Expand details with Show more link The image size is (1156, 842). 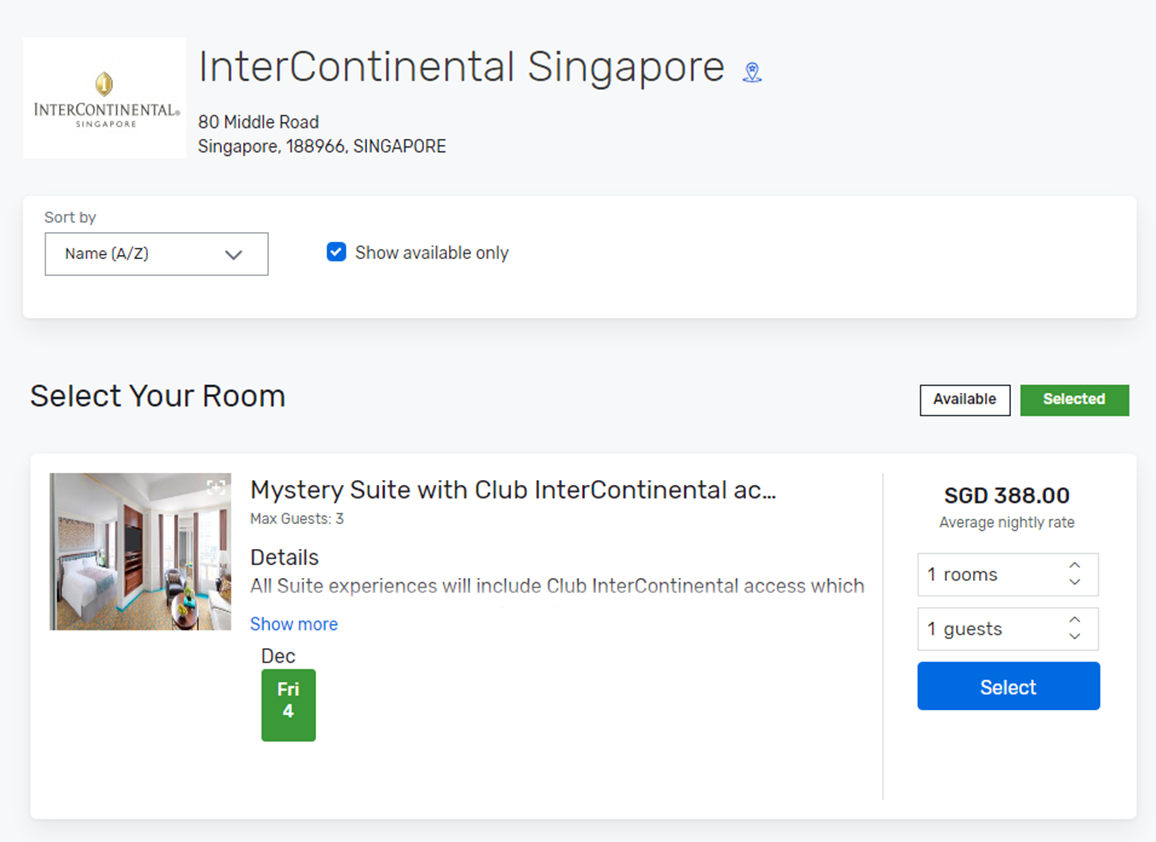[293, 624]
